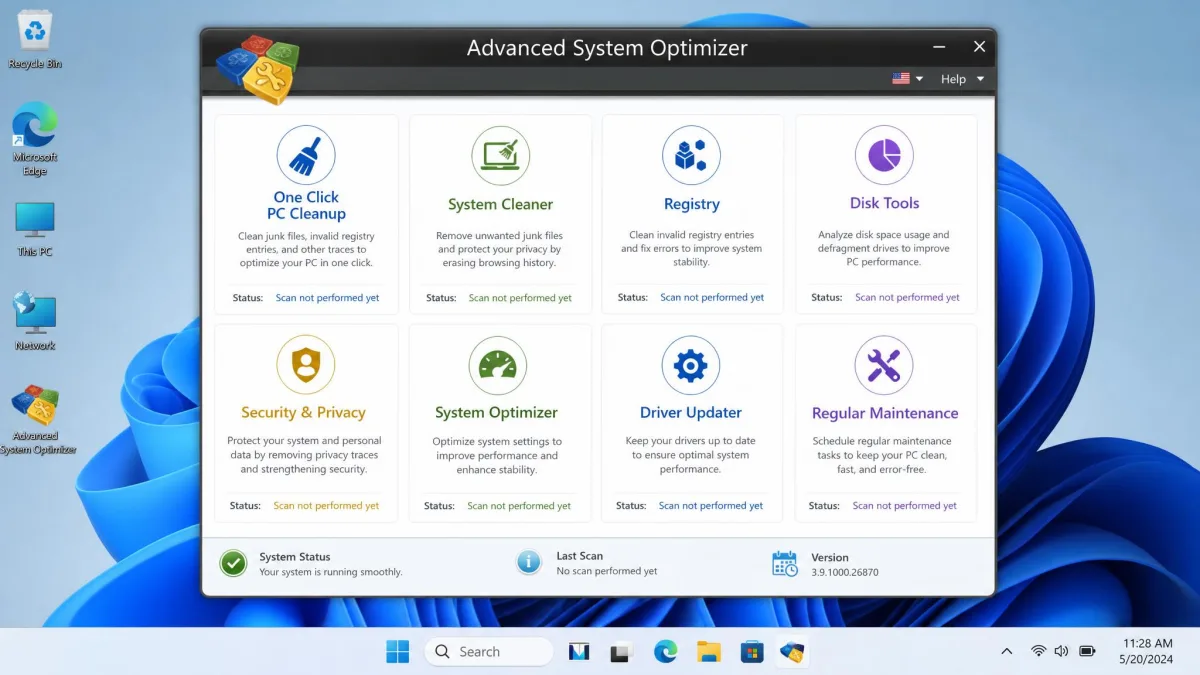This screenshot has height=675, width=1200.
Task: Click the green System Status checkmark icon
Action: pyautogui.click(x=233, y=563)
